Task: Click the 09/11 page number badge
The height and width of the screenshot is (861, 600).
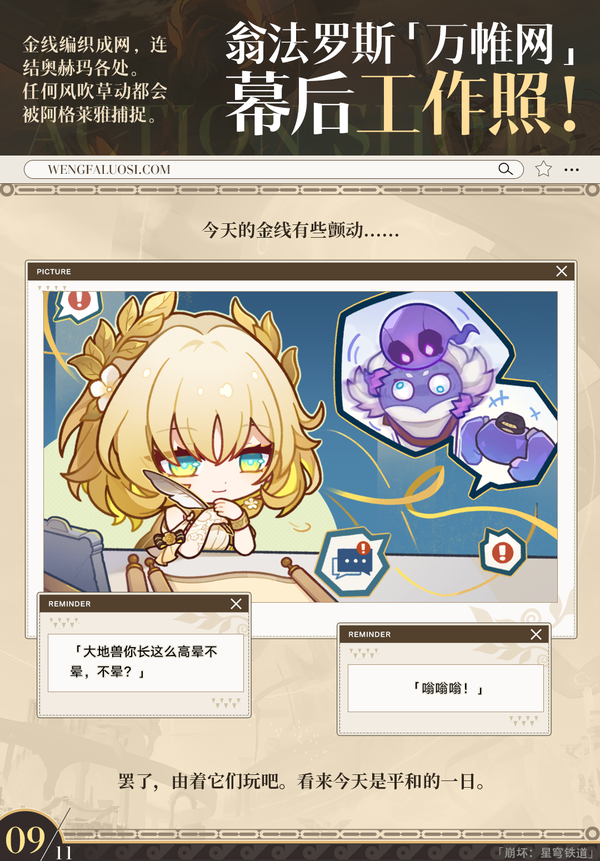Action: pyautogui.click(x=36, y=837)
